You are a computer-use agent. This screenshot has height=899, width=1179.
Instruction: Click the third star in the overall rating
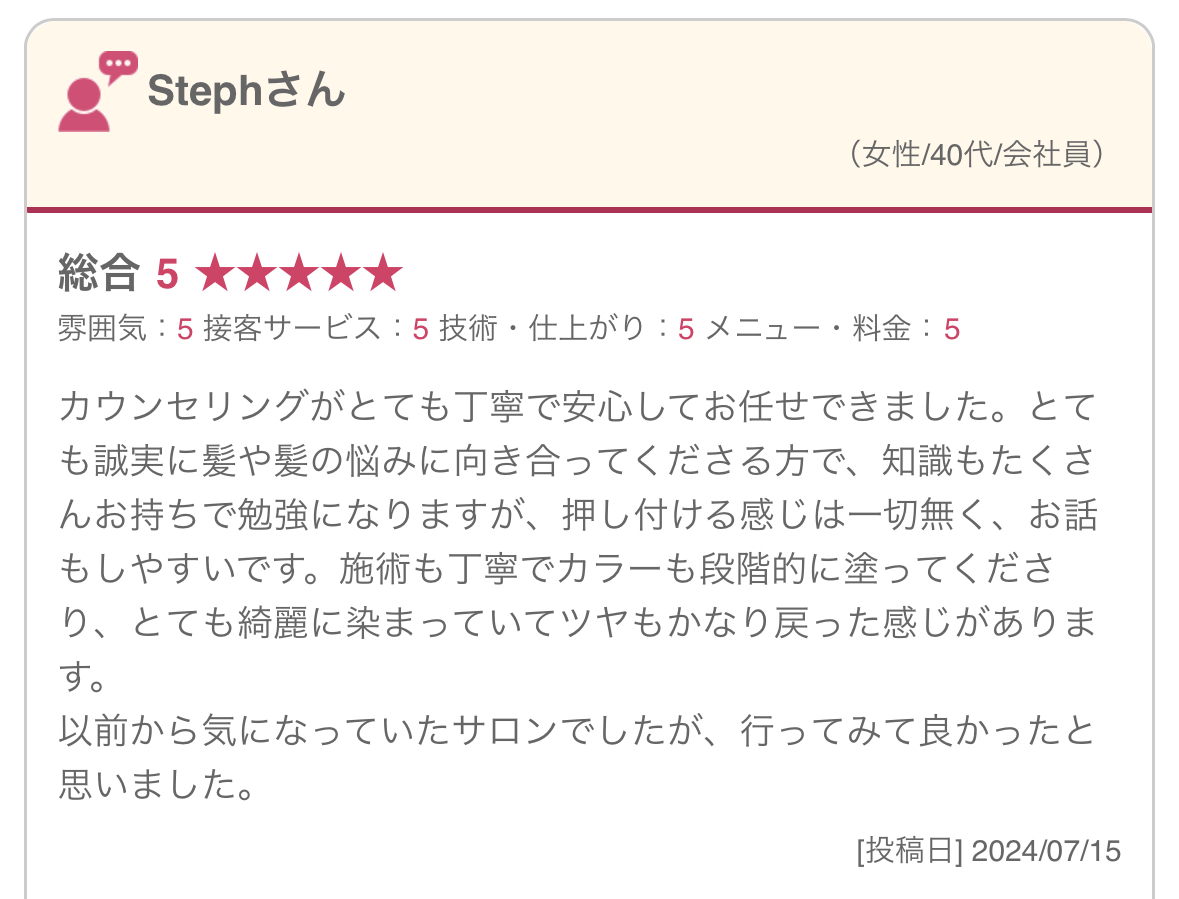pyautogui.click(x=298, y=274)
